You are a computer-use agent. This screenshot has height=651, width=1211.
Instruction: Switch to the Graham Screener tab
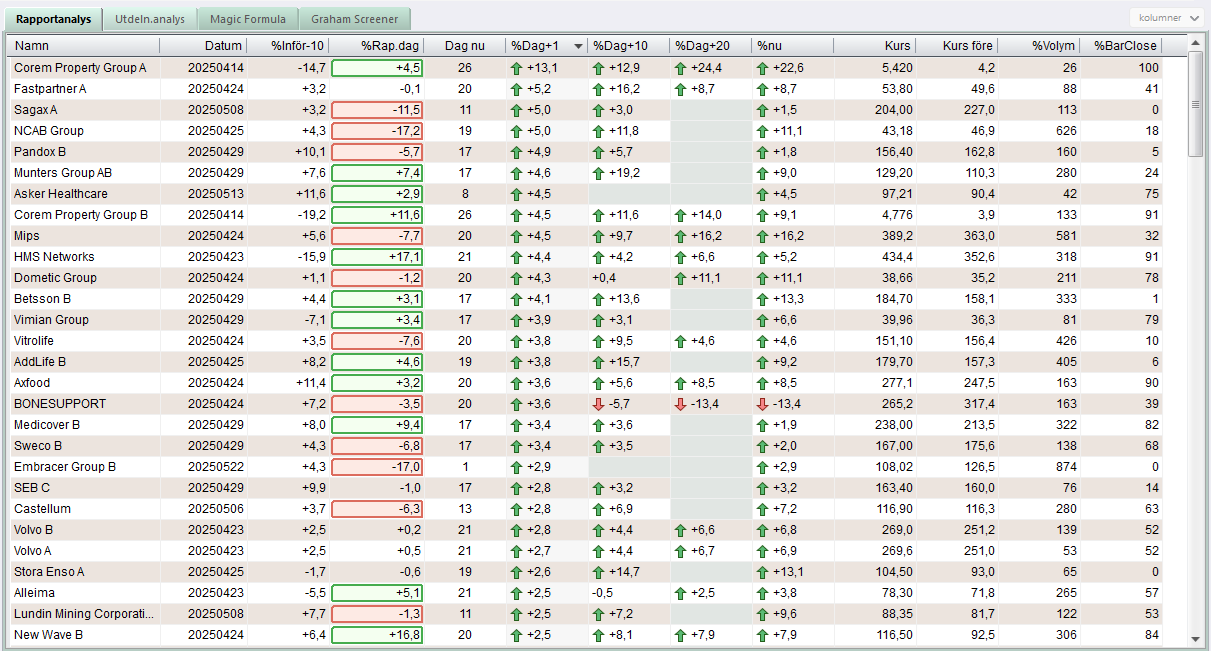click(355, 19)
